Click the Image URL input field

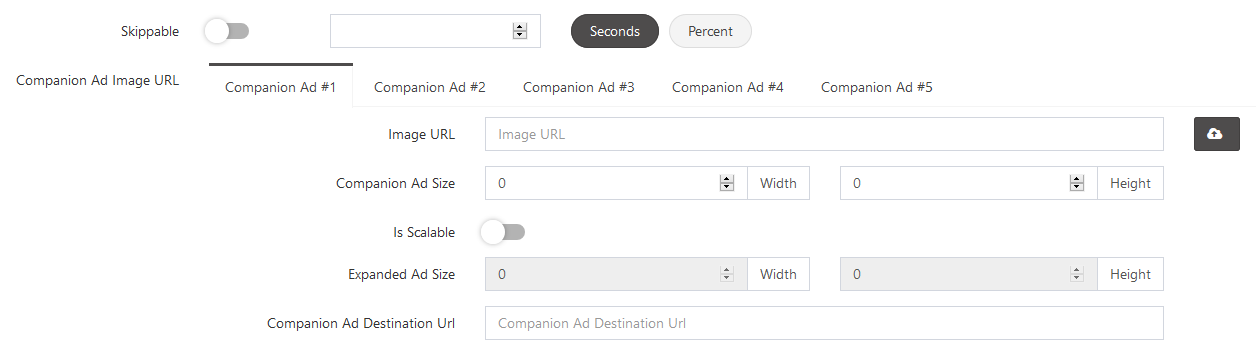pyautogui.click(x=824, y=134)
